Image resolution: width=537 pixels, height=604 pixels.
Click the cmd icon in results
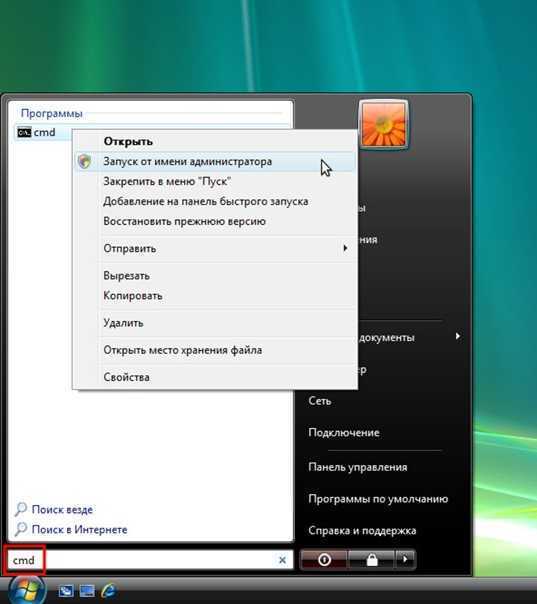click(x=24, y=133)
